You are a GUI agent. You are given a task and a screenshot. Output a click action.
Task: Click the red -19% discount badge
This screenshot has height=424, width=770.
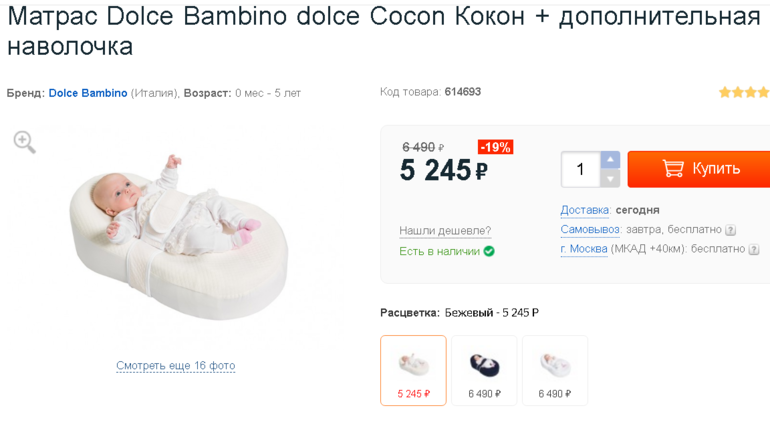pyautogui.click(x=495, y=147)
